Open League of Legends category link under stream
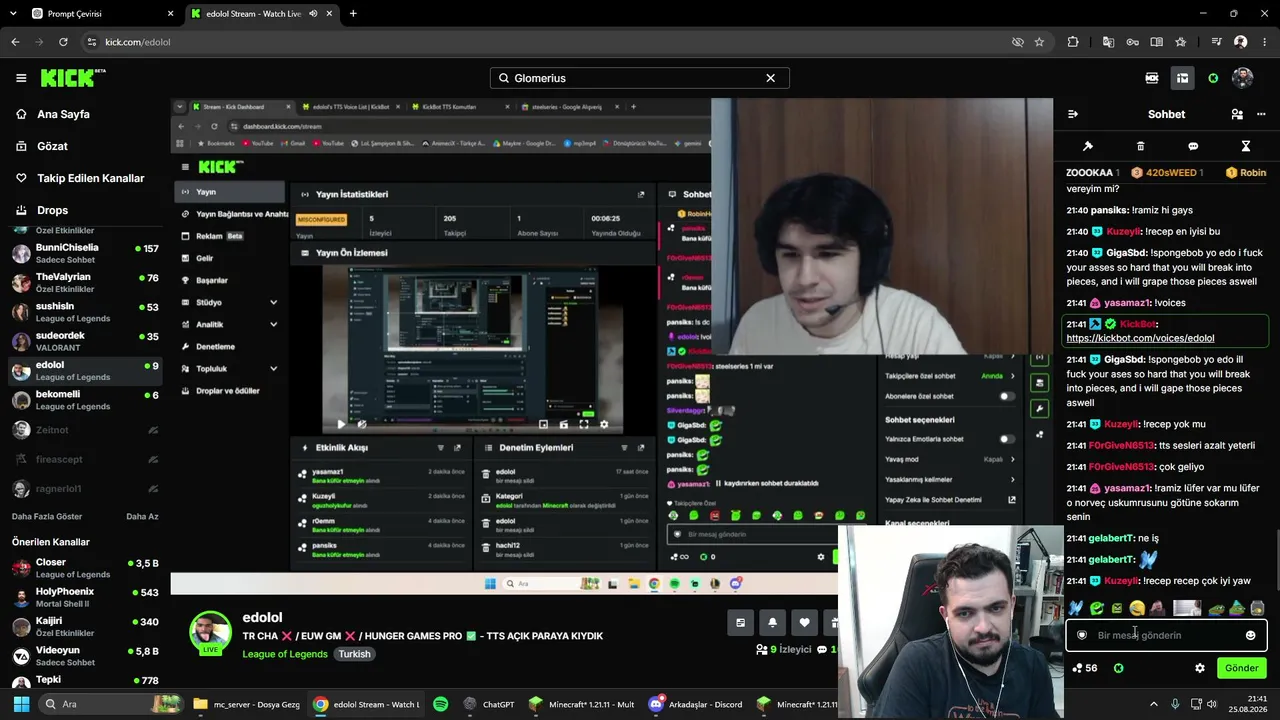This screenshot has width=1280, height=720. coord(285,654)
